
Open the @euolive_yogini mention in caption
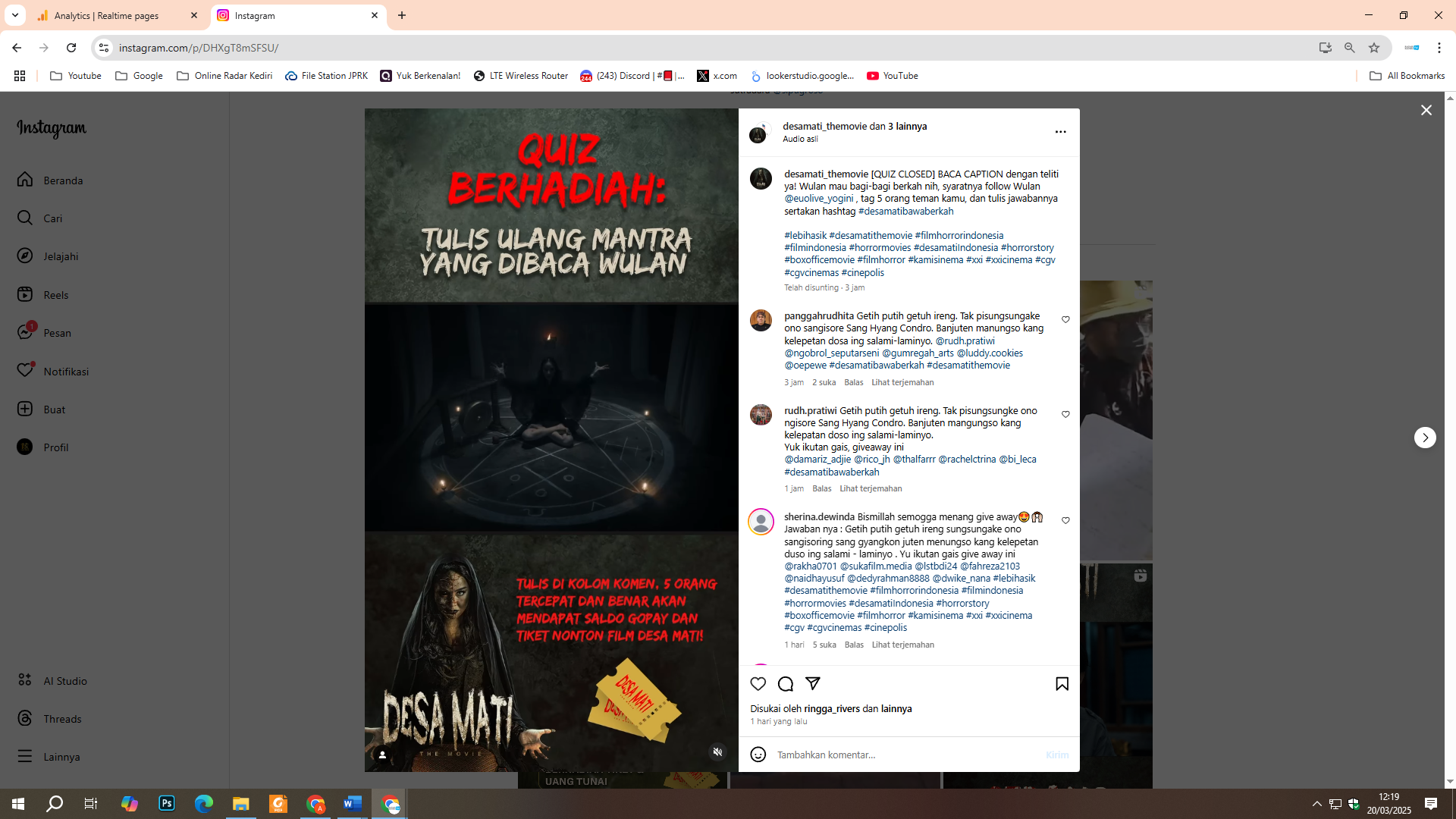[x=818, y=199]
